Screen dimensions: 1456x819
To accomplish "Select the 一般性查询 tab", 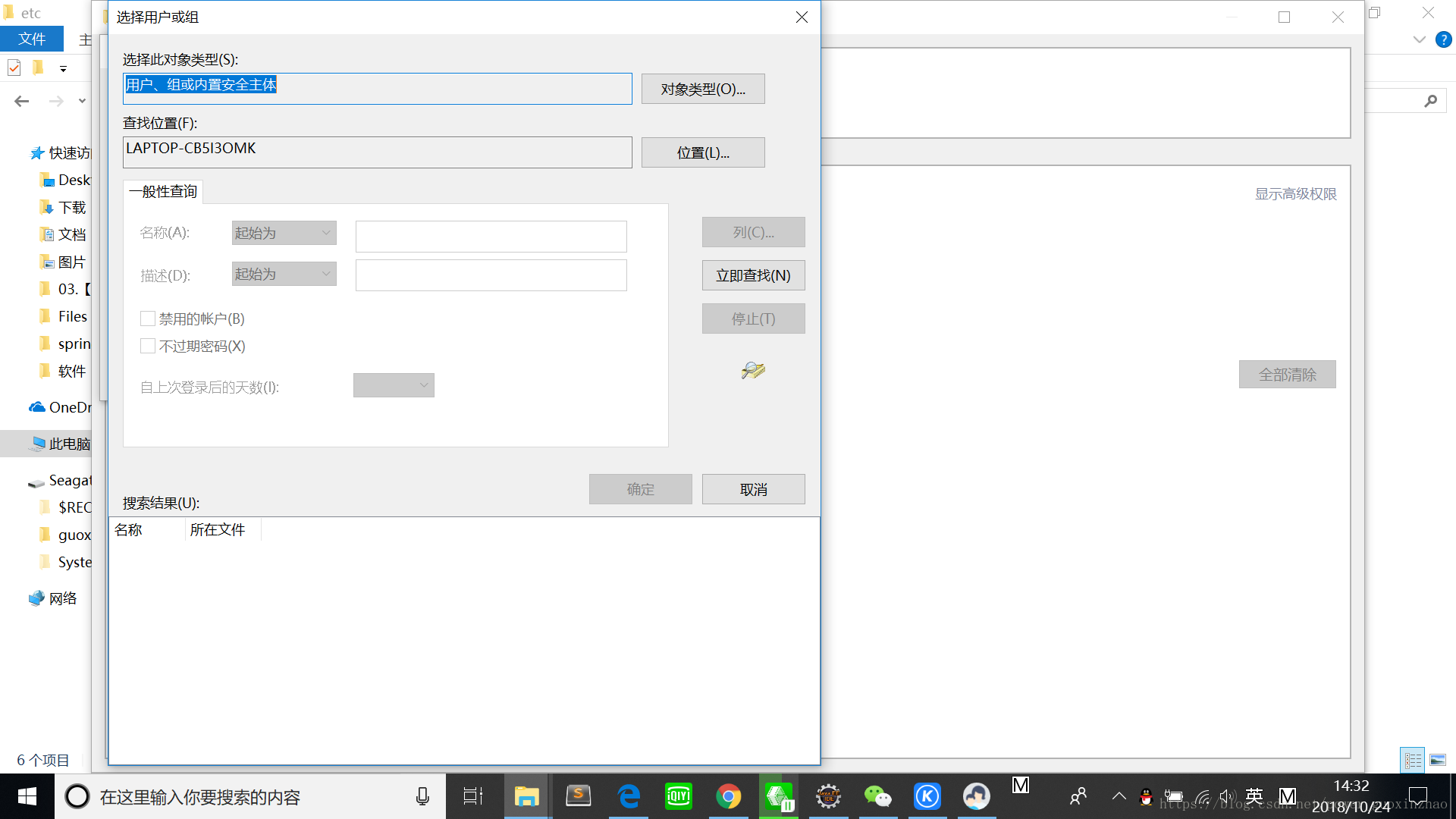I will click(163, 191).
